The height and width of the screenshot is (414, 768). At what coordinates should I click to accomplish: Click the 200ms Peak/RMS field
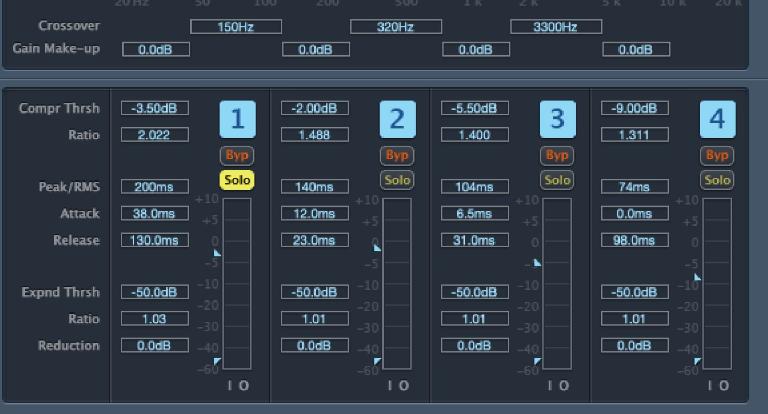(x=155, y=187)
